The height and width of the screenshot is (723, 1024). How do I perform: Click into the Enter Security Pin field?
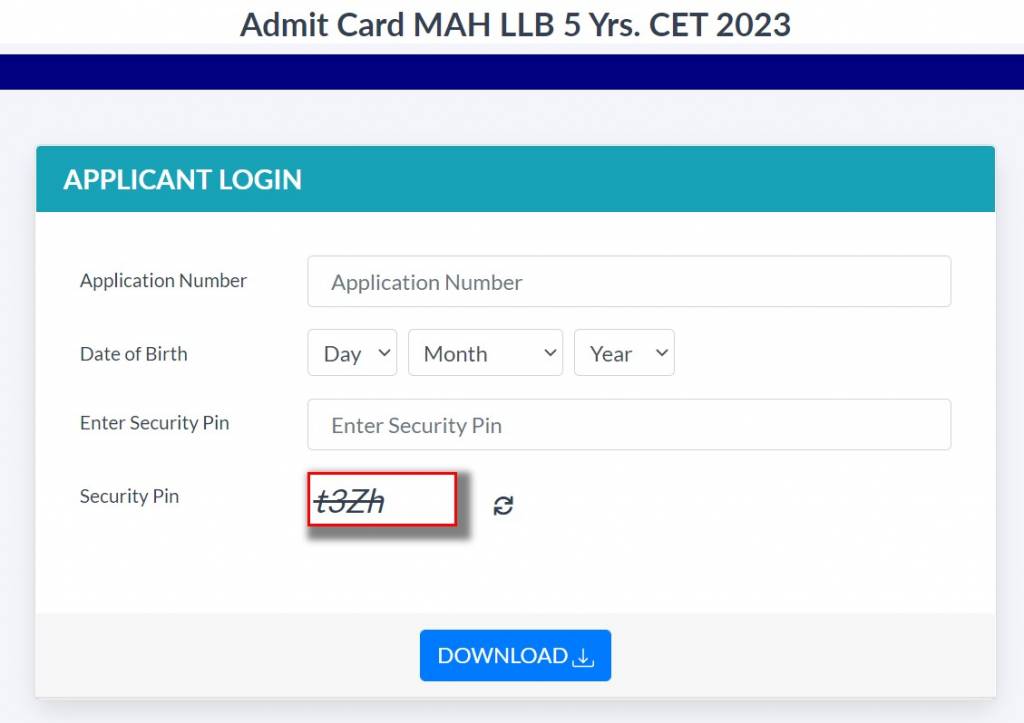pos(629,425)
